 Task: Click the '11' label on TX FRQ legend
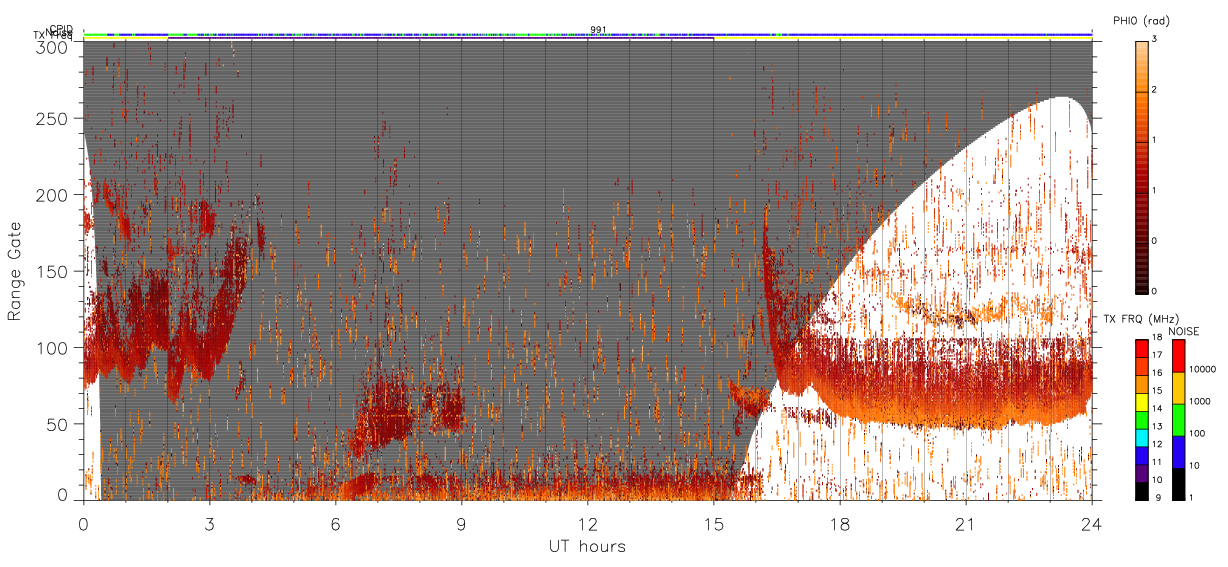1156,461
